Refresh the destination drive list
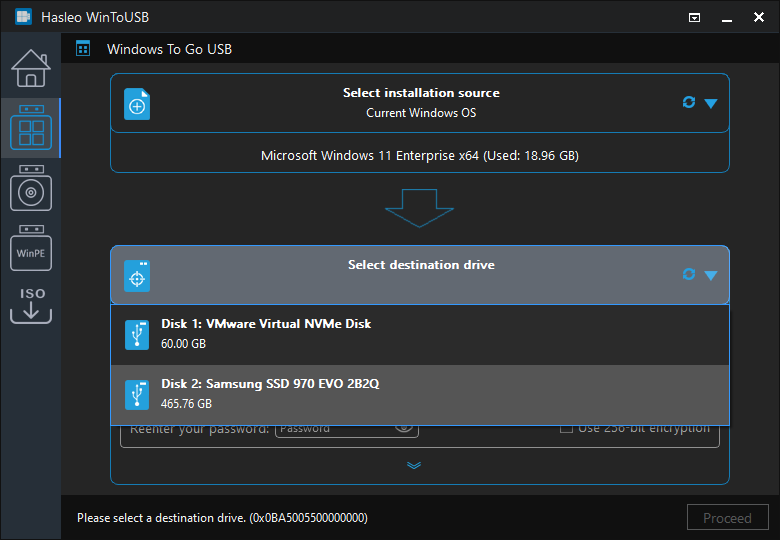The height and width of the screenshot is (540, 780). pos(689,274)
